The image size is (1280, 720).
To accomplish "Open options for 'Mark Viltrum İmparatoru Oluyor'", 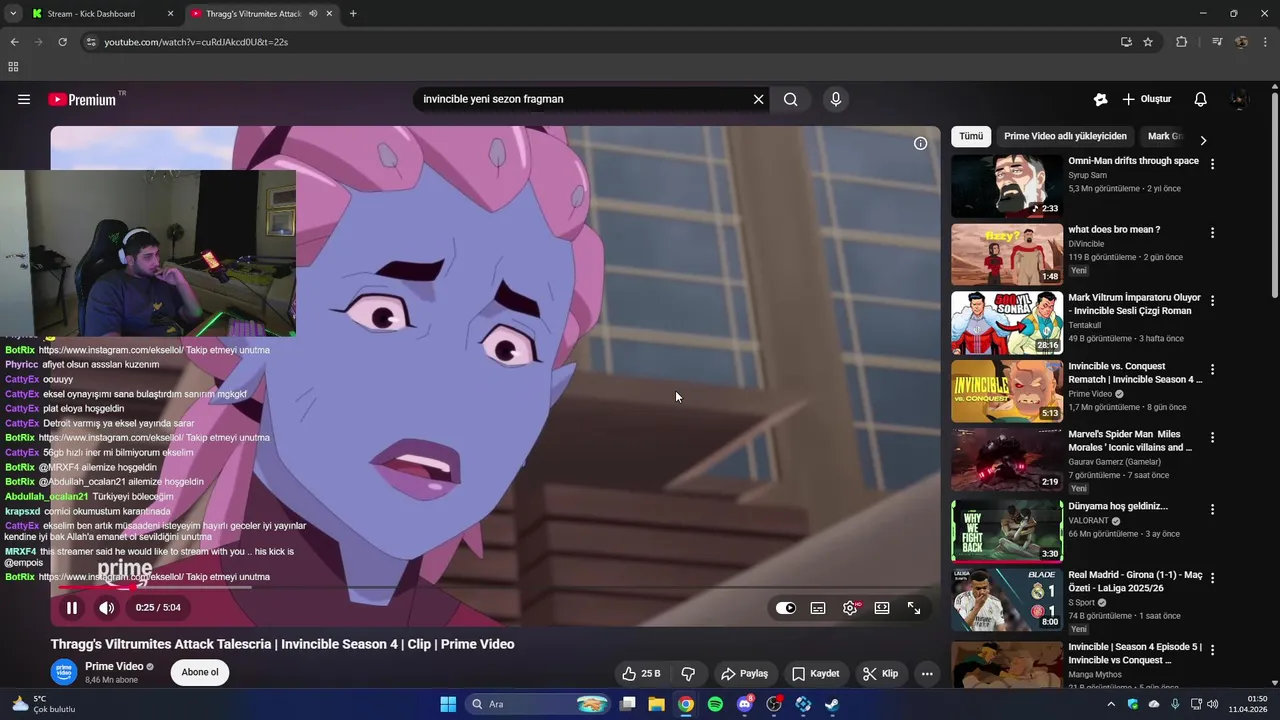I will coord(1212,301).
